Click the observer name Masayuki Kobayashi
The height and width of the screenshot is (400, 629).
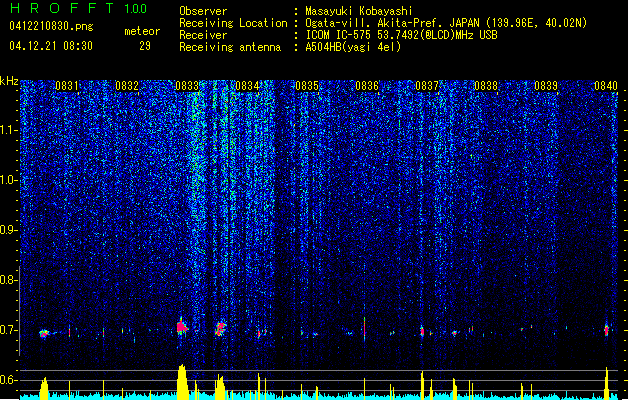(359, 11)
